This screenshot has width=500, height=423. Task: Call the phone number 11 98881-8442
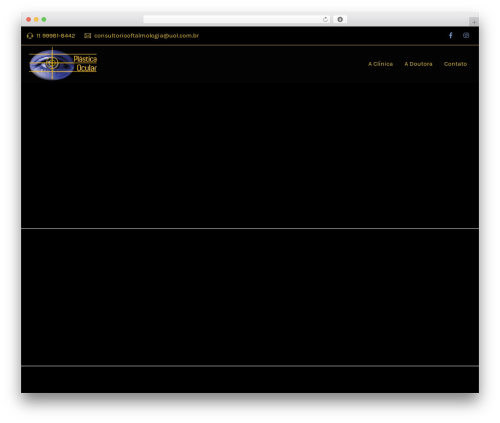[x=56, y=36]
